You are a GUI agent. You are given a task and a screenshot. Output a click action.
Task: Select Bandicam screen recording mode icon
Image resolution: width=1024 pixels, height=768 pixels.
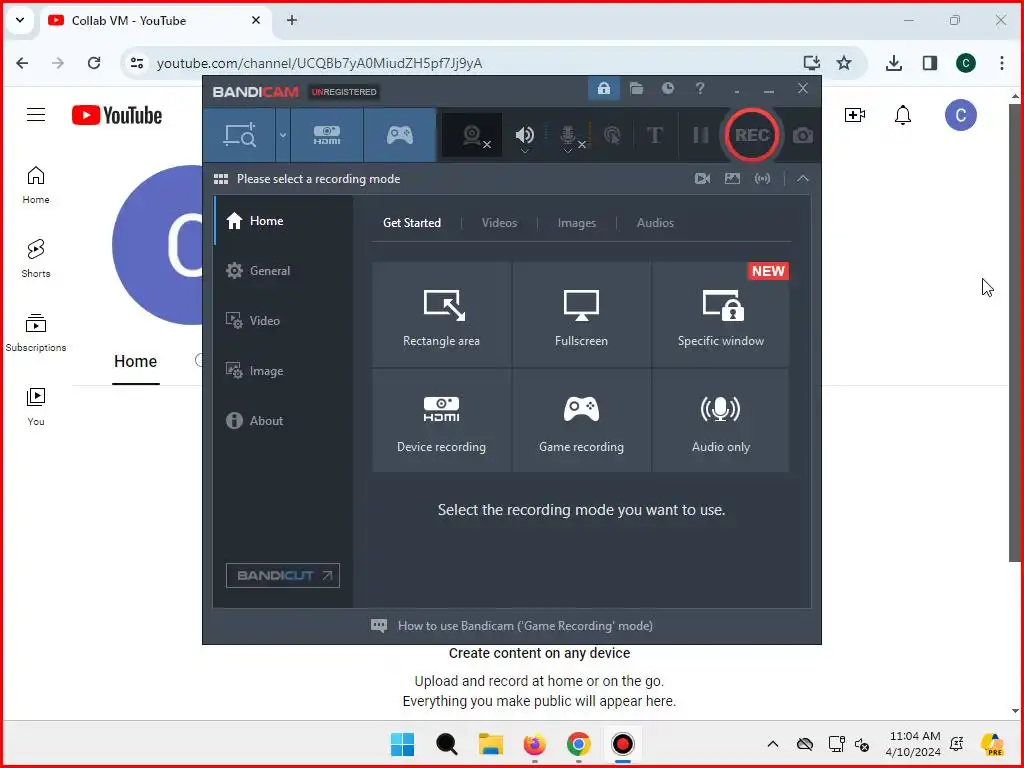point(239,135)
